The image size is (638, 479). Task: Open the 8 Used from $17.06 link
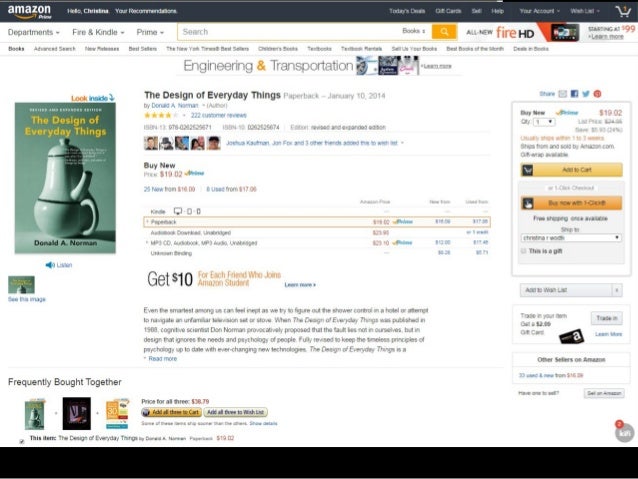232,189
